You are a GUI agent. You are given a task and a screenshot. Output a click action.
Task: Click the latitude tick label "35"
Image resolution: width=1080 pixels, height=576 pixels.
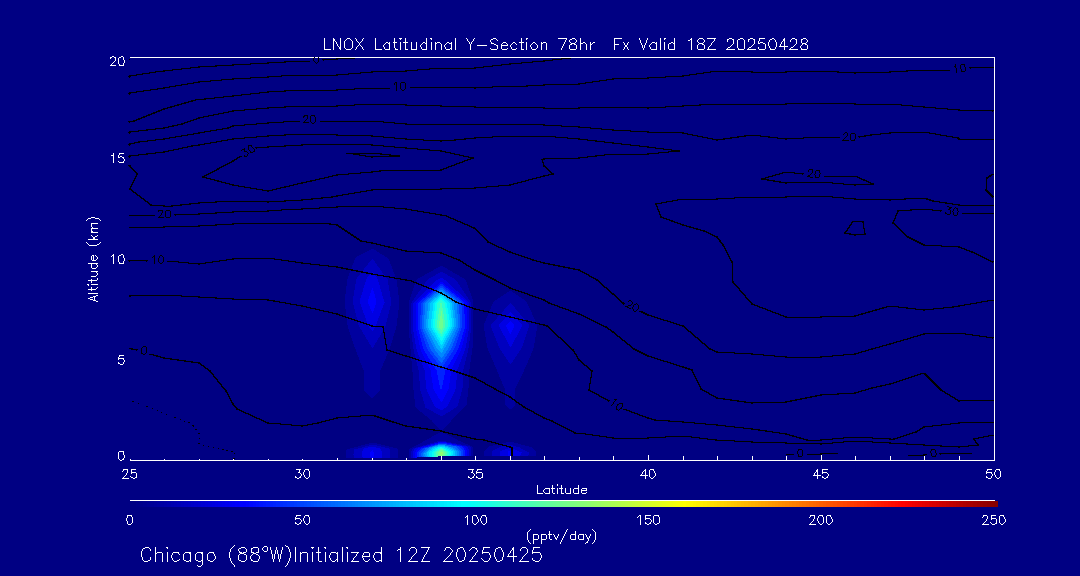[x=475, y=474]
